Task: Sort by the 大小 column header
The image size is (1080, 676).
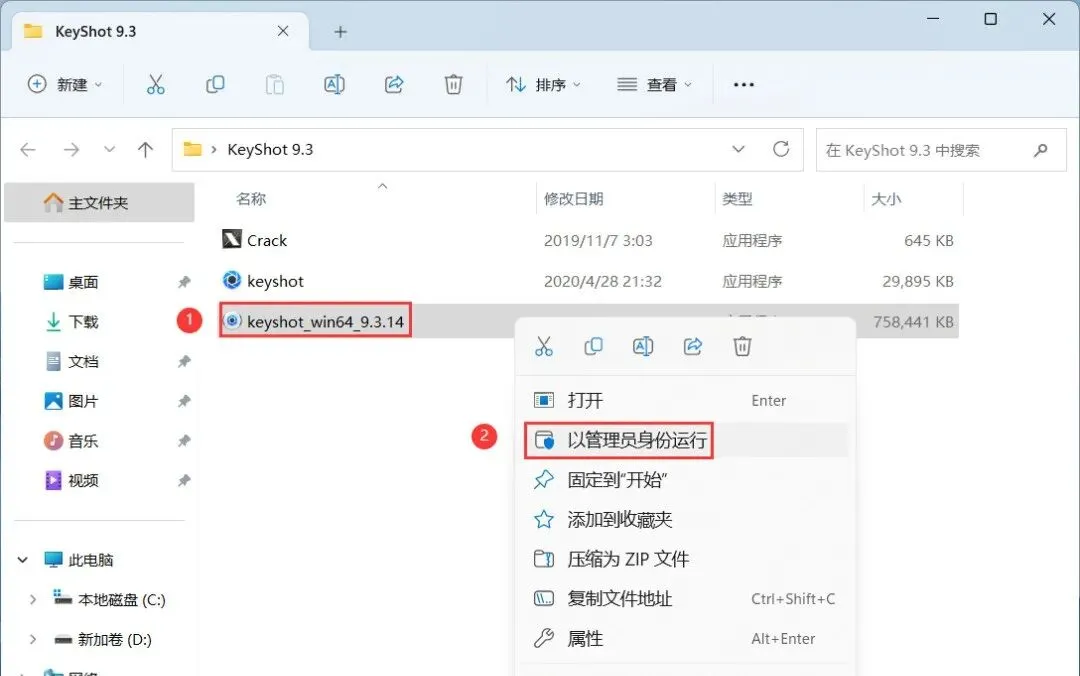Action: click(x=886, y=199)
